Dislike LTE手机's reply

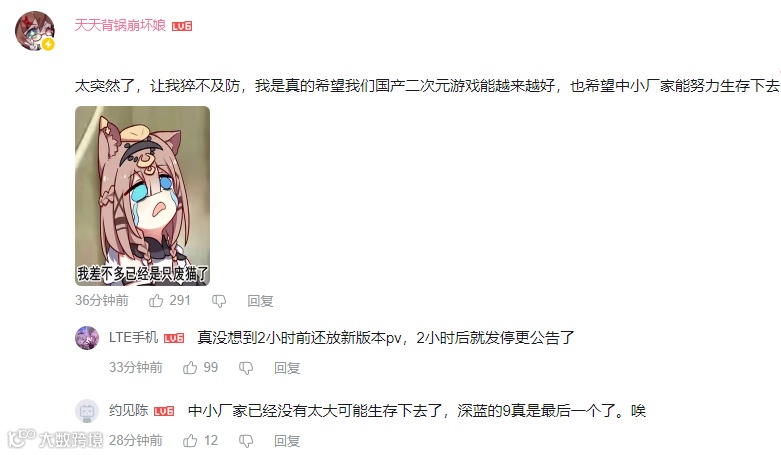click(x=246, y=368)
